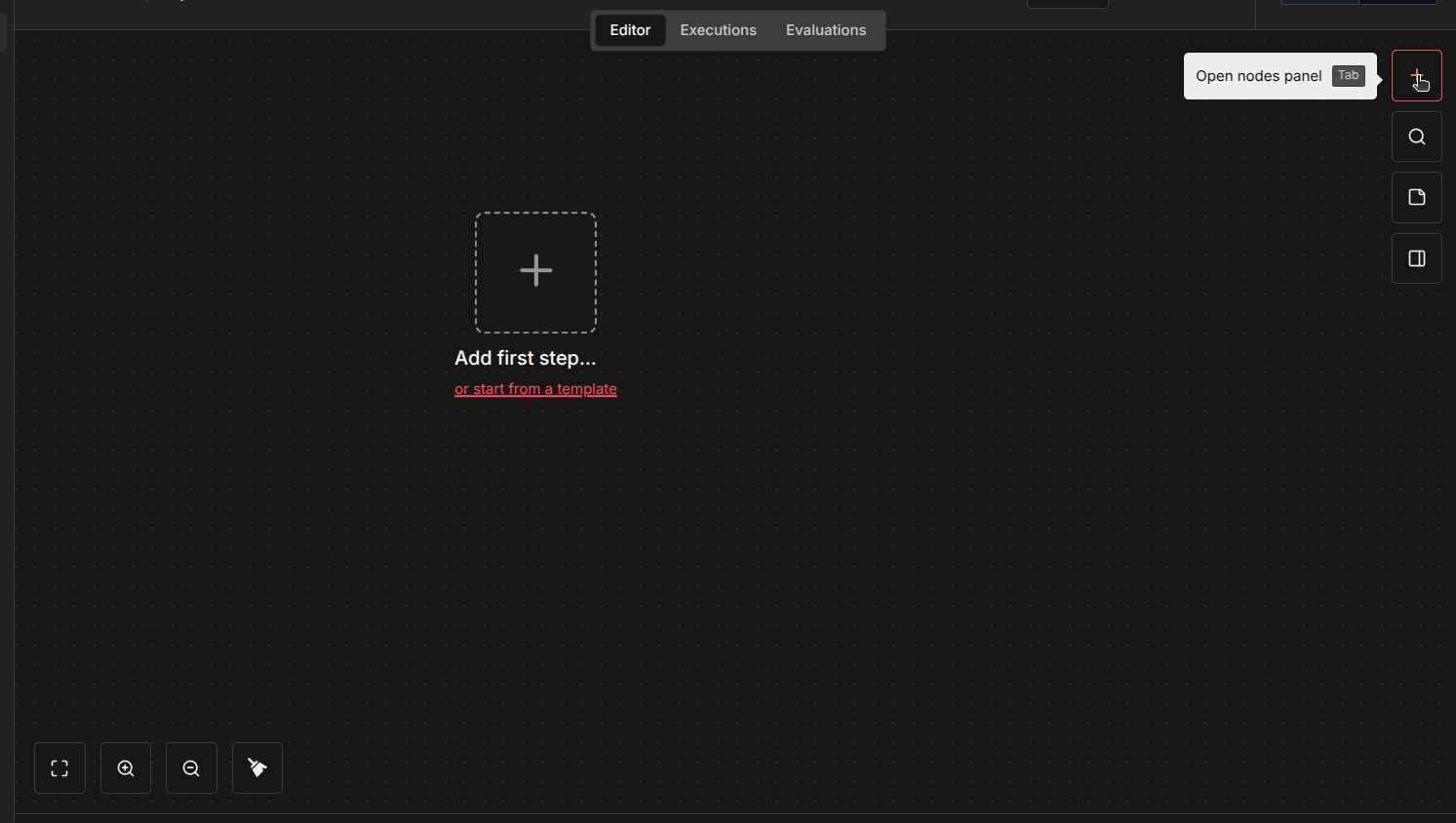The image size is (1456, 823).
Task: Tidy up workflow with broom icon
Action: coord(257,768)
